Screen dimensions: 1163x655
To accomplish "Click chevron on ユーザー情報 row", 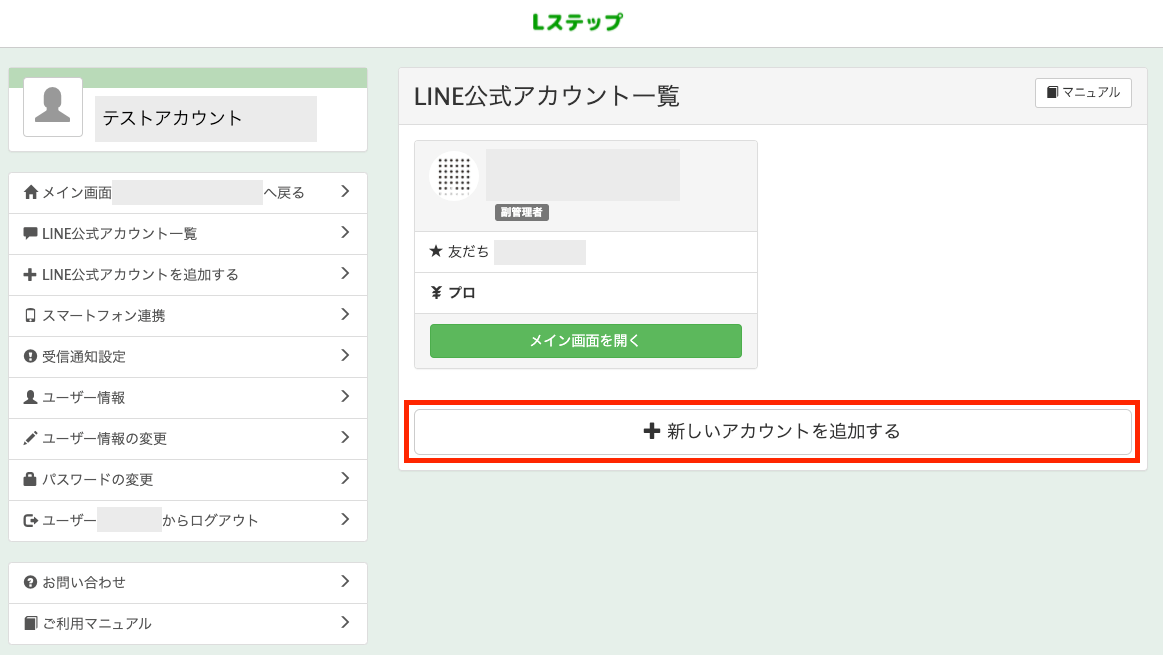I will (x=345, y=395).
